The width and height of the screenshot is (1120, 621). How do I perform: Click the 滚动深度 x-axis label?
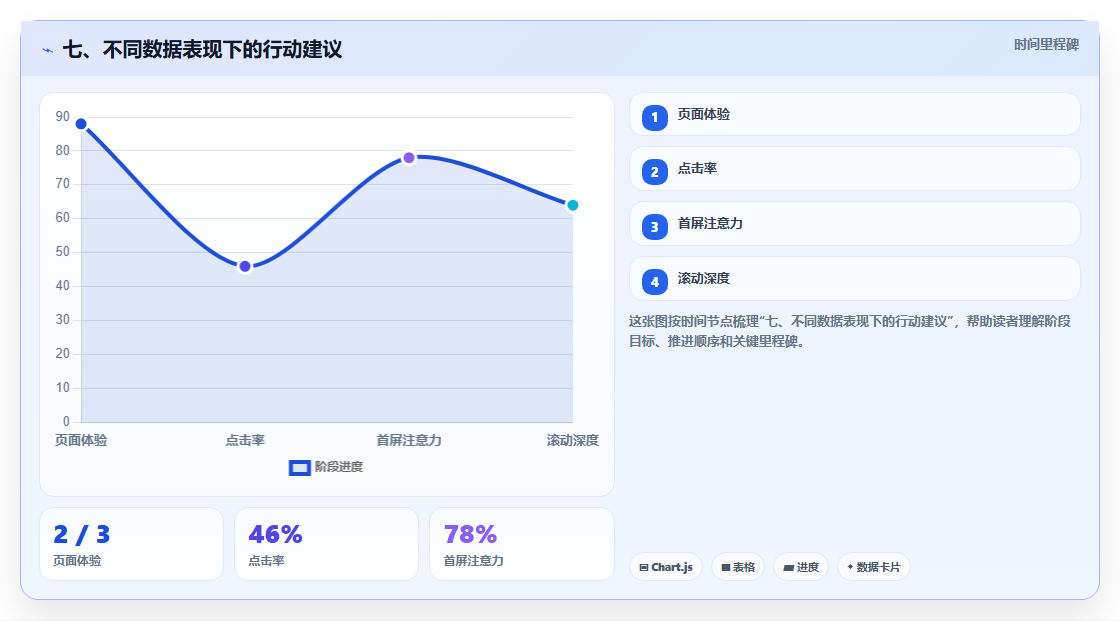coord(573,440)
